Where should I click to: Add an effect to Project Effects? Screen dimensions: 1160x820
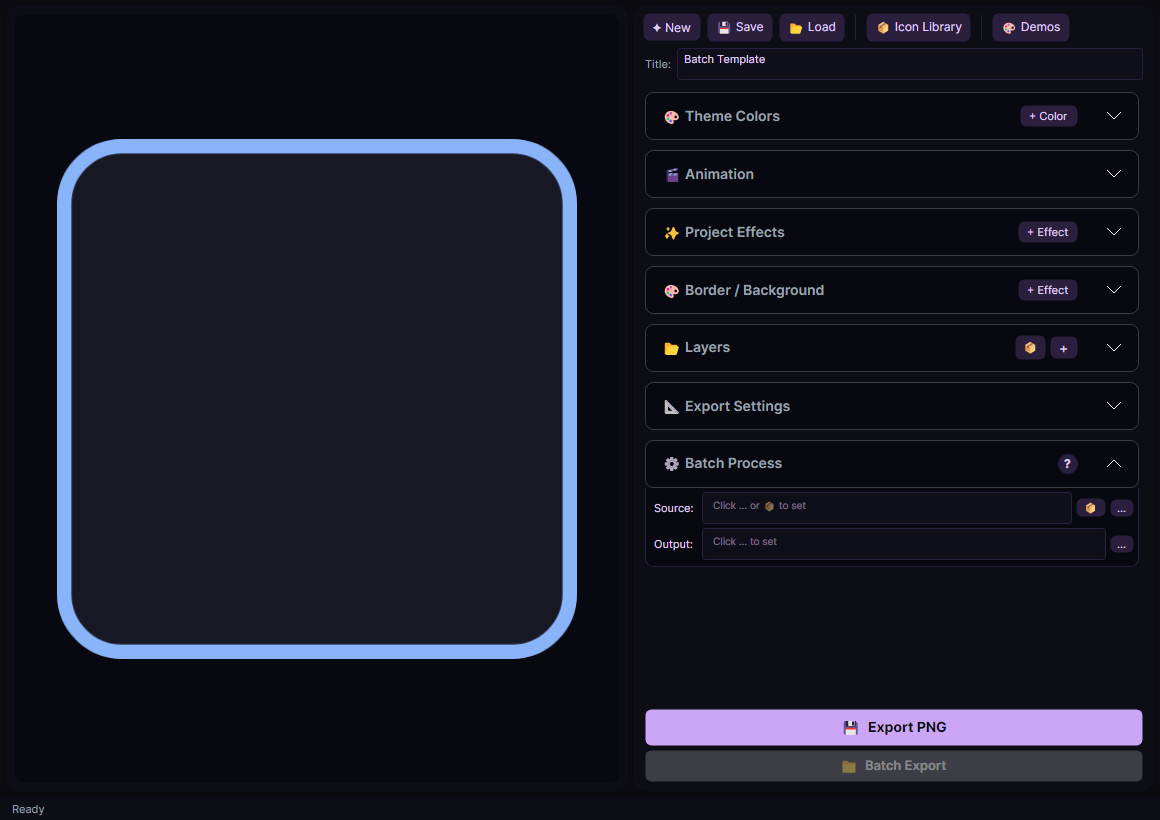[1047, 232]
